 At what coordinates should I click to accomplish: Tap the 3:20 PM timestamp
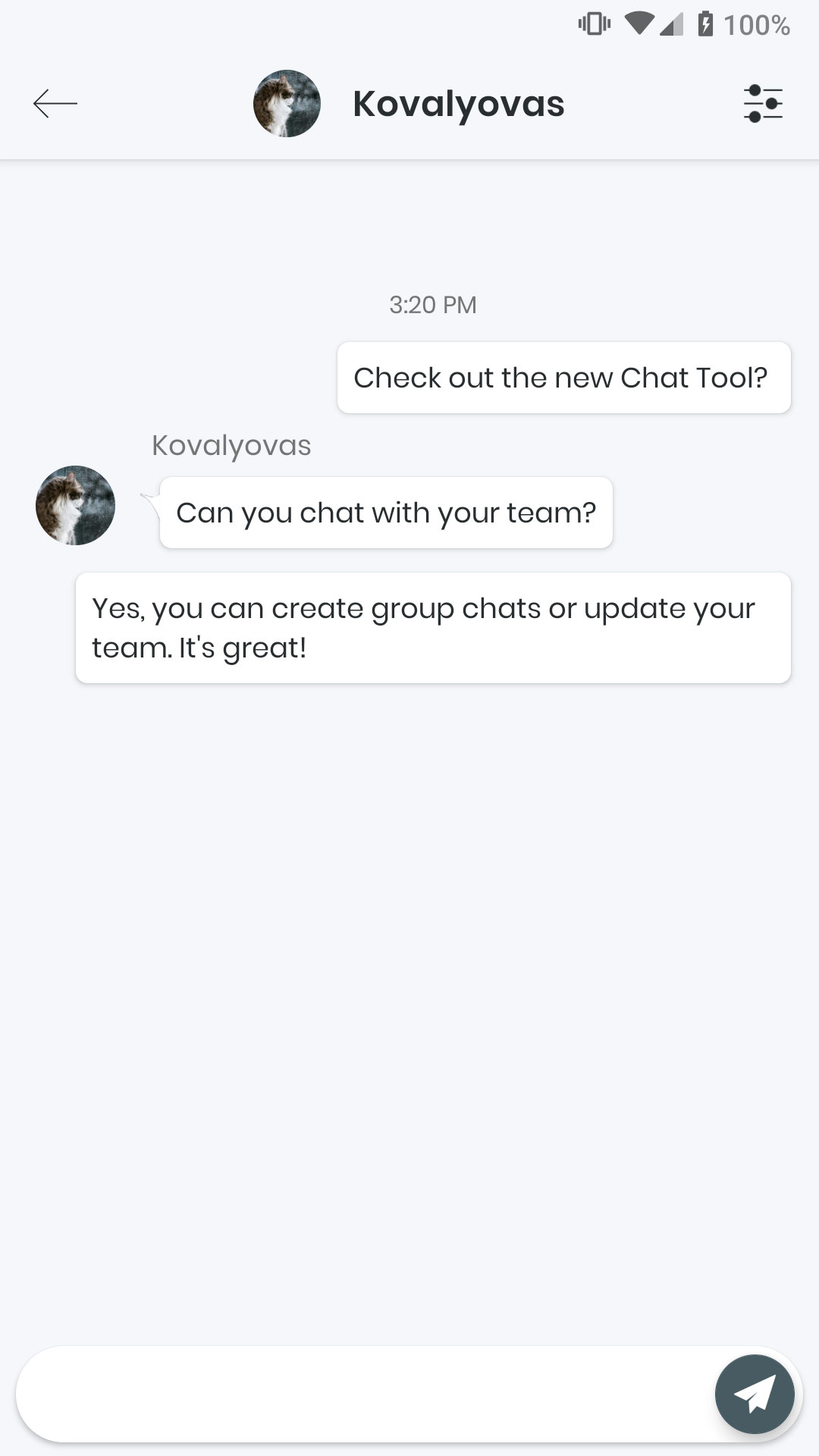tap(432, 305)
